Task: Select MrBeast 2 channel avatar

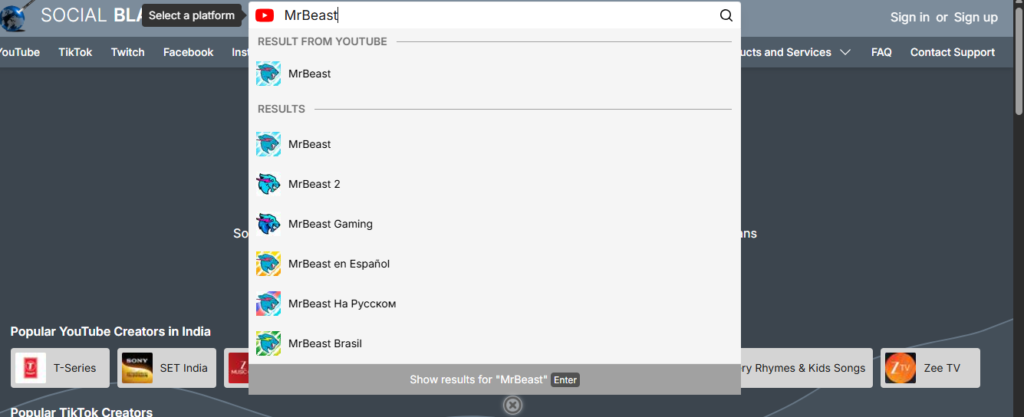Action: click(268, 184)
